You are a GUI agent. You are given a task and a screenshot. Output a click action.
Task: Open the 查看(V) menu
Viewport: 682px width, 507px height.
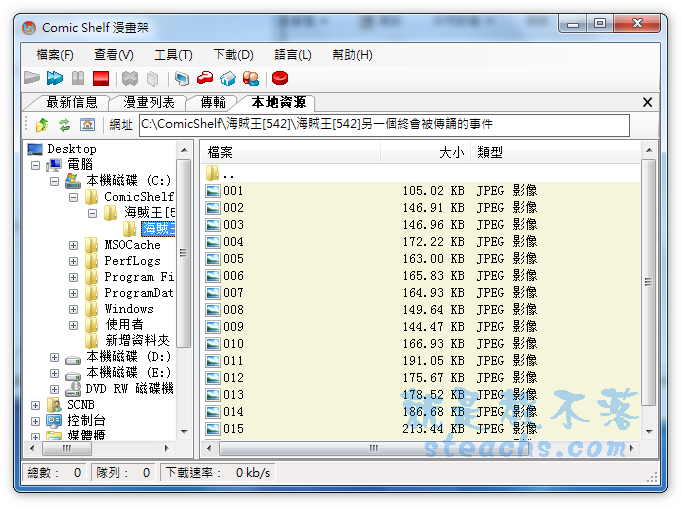coord(114,55)
